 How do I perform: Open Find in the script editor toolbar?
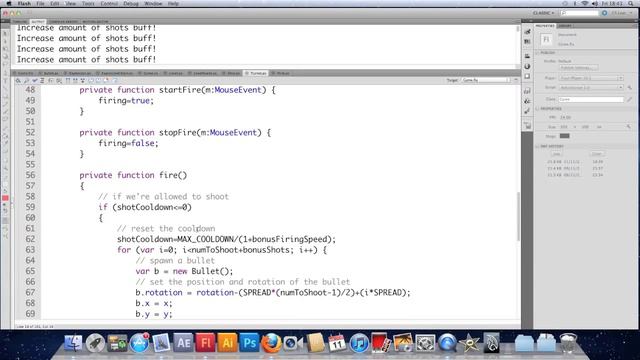pyautogui.click(x=26, y=81)
